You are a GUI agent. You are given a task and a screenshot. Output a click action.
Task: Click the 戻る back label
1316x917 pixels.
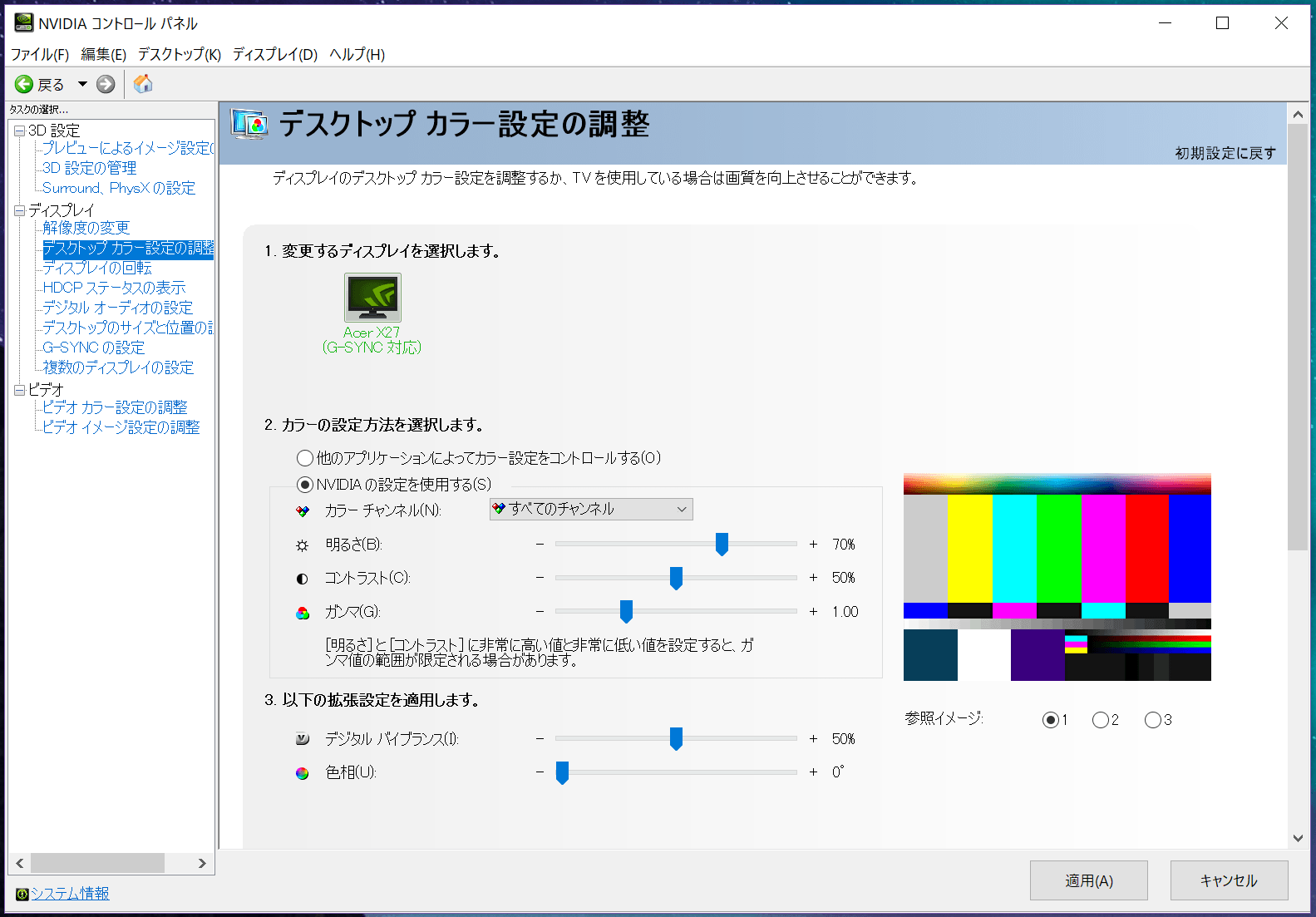click(51, 85)
